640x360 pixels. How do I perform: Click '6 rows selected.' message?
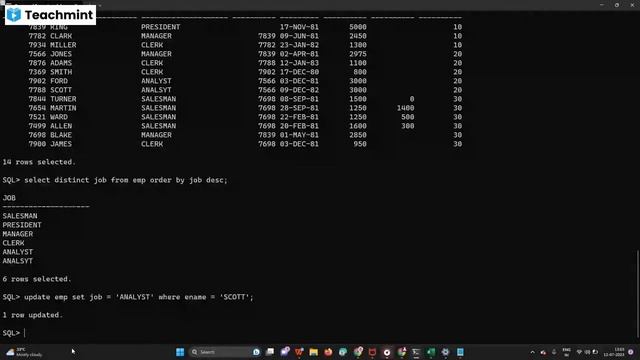37,279
